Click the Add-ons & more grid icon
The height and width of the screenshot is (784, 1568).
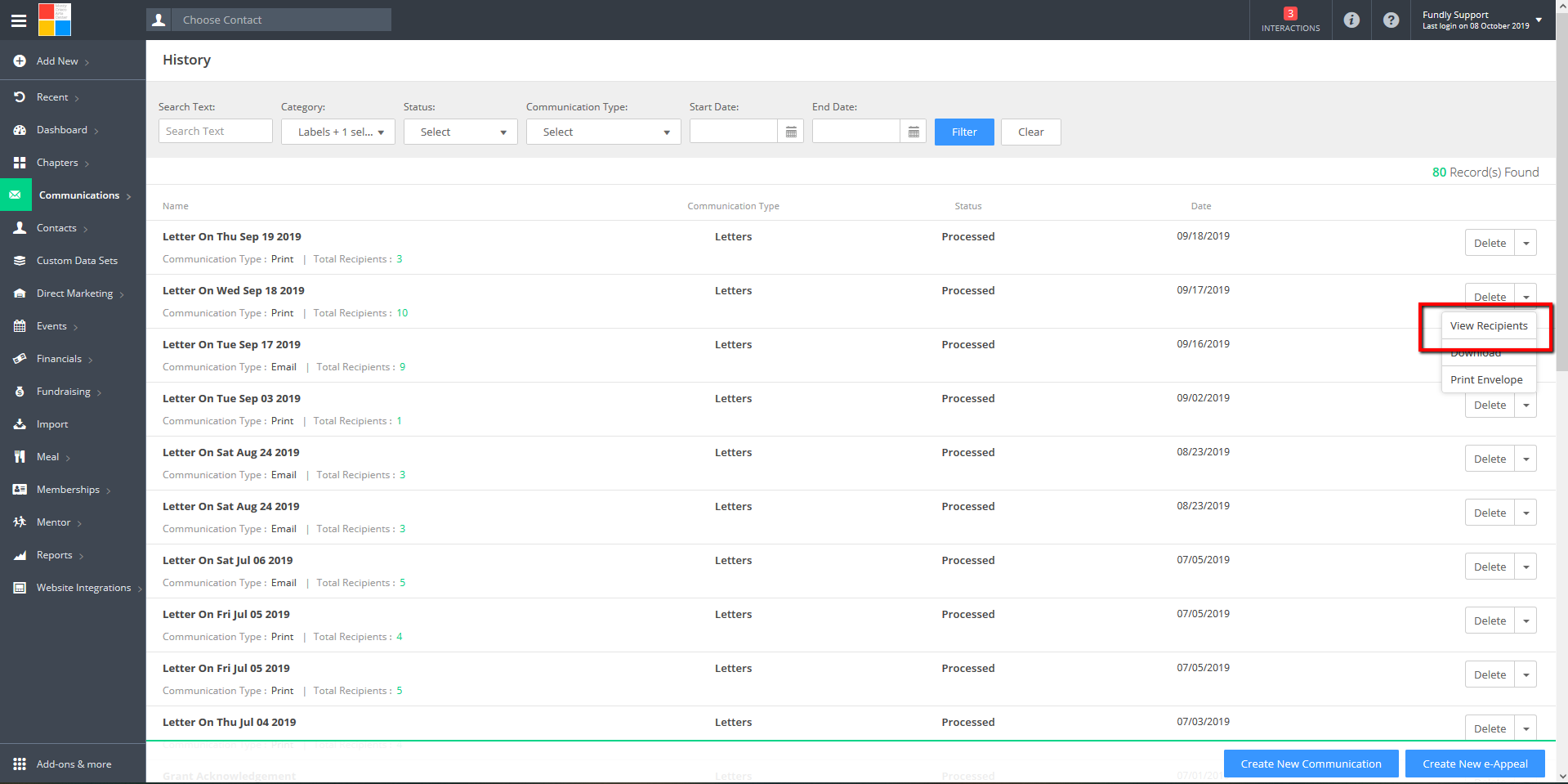pyautogui.click(x=20, y=764)
